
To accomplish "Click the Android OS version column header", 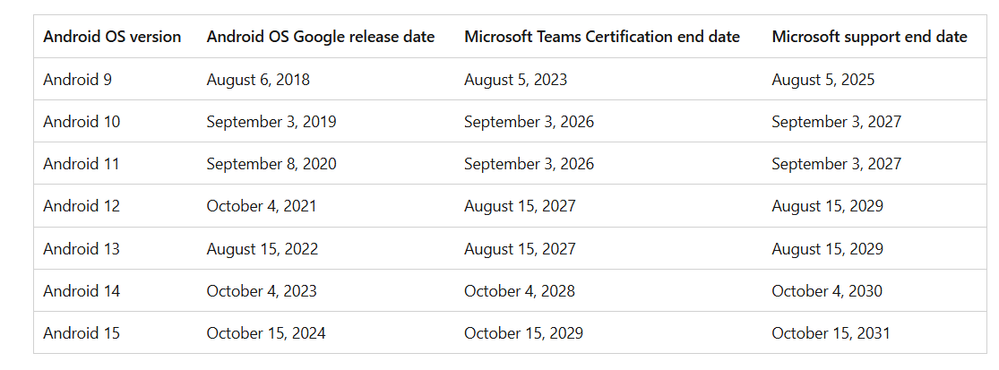I will (x=112, y=37).
